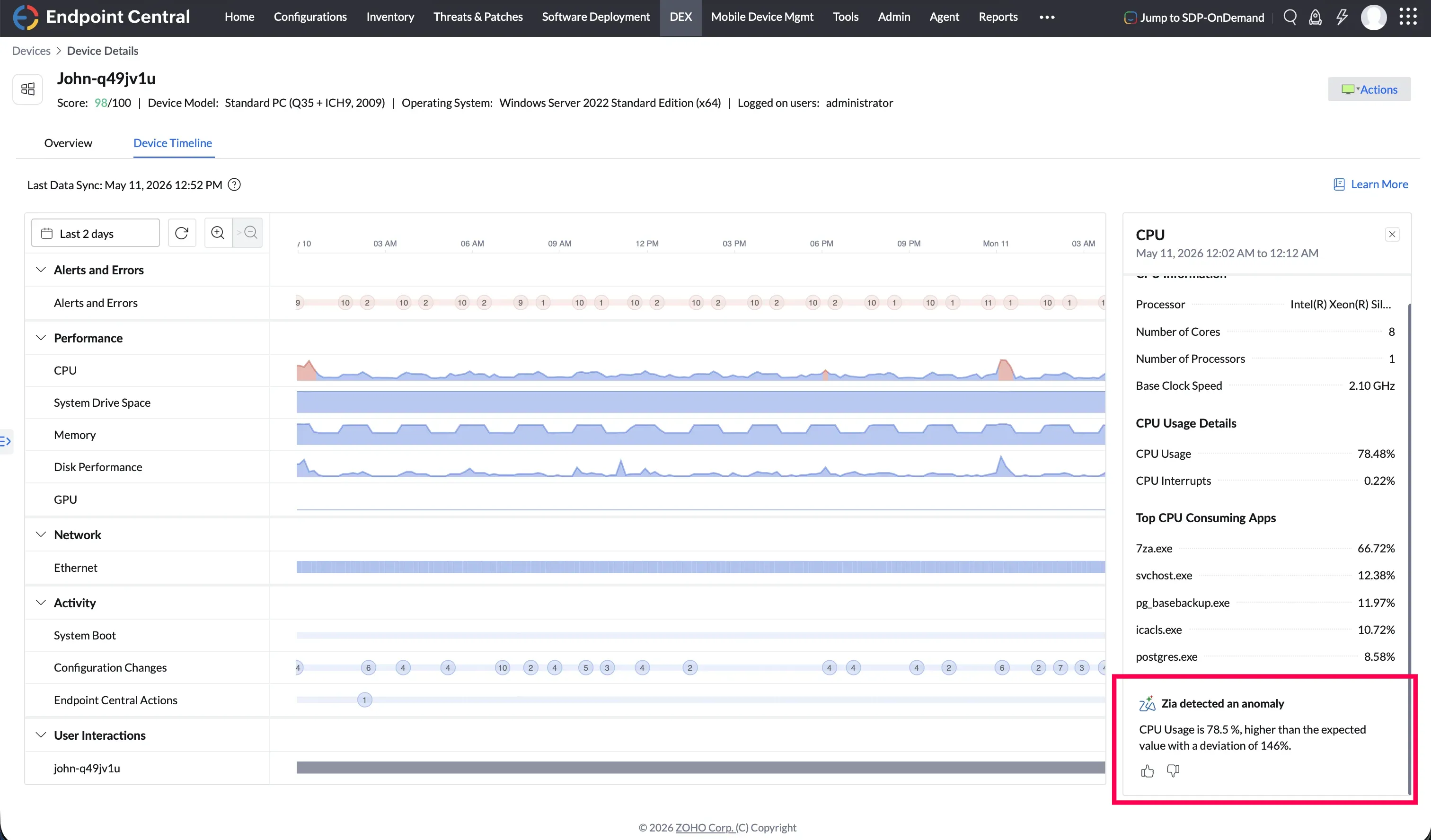This screenshot has width=1431, height=840.
Task: Click the pg_basebackup.exe process entry
Action: click(x=1265, y=603)
